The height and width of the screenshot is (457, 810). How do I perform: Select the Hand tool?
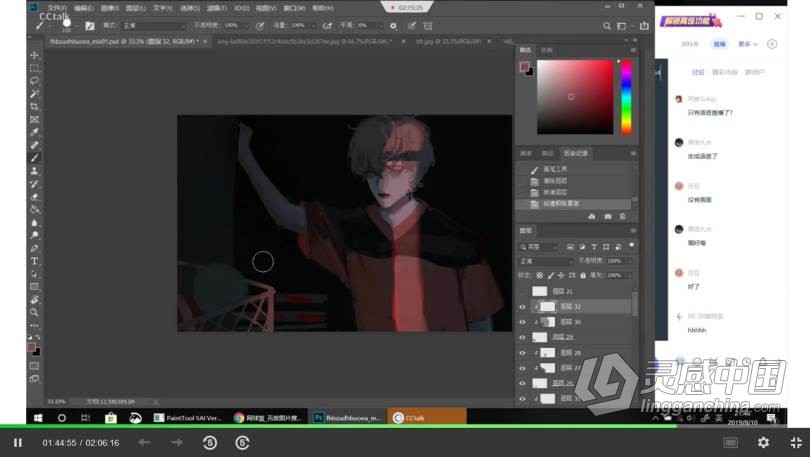click(35, 300)
